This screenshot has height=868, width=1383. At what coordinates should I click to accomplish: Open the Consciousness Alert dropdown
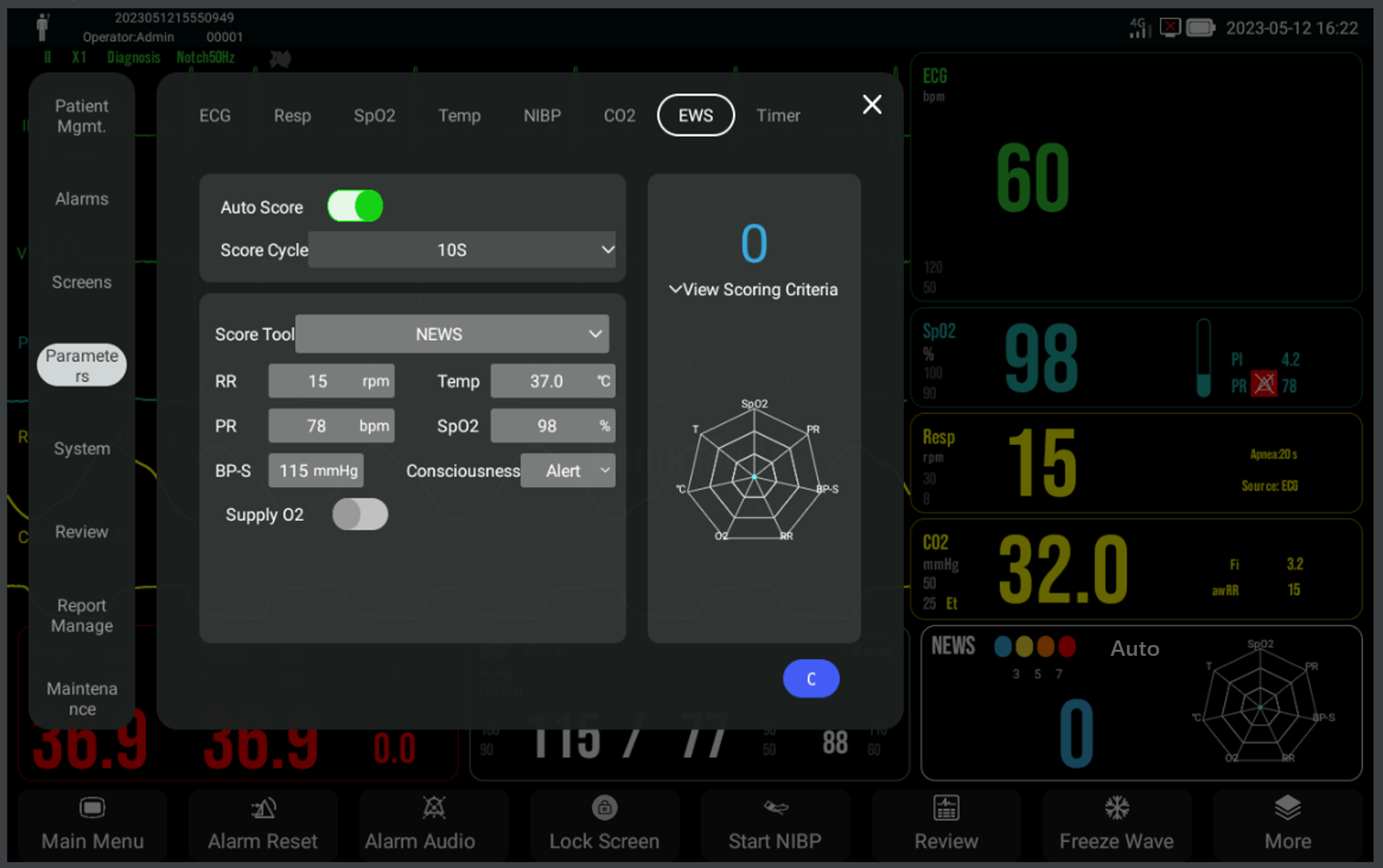coord(568,471)
